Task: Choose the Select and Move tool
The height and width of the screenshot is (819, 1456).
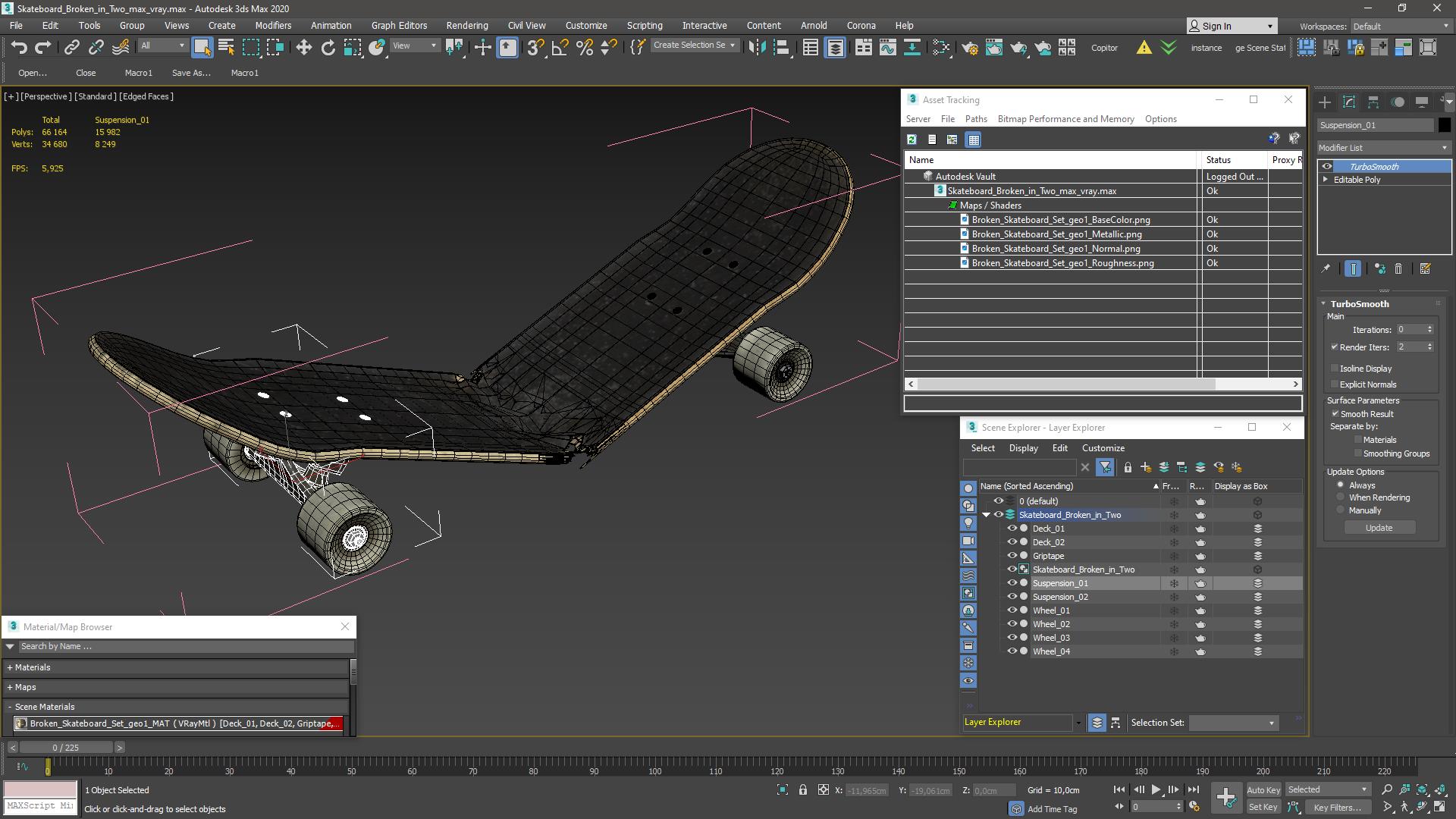Action: (303, 47)
